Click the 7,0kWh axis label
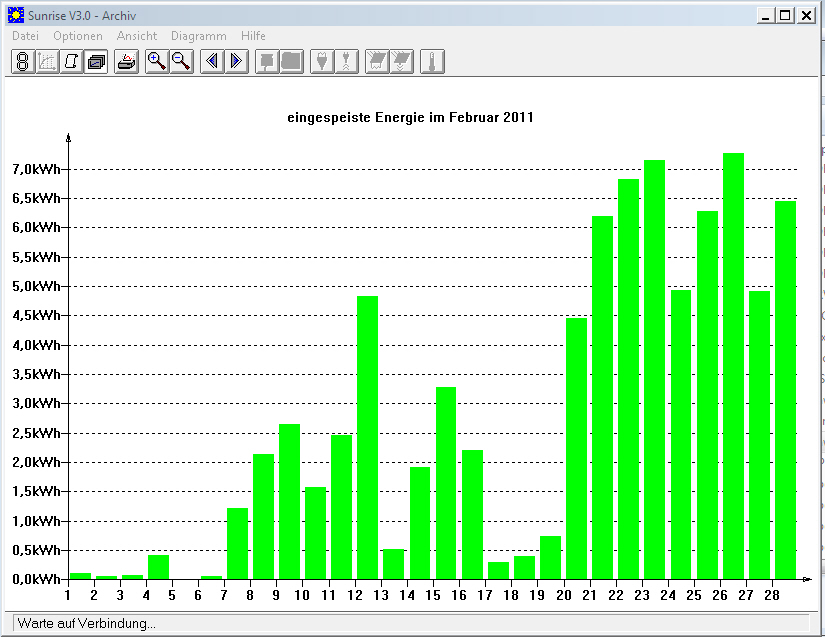This screenshot has height=637, width=825. [36, 169]
